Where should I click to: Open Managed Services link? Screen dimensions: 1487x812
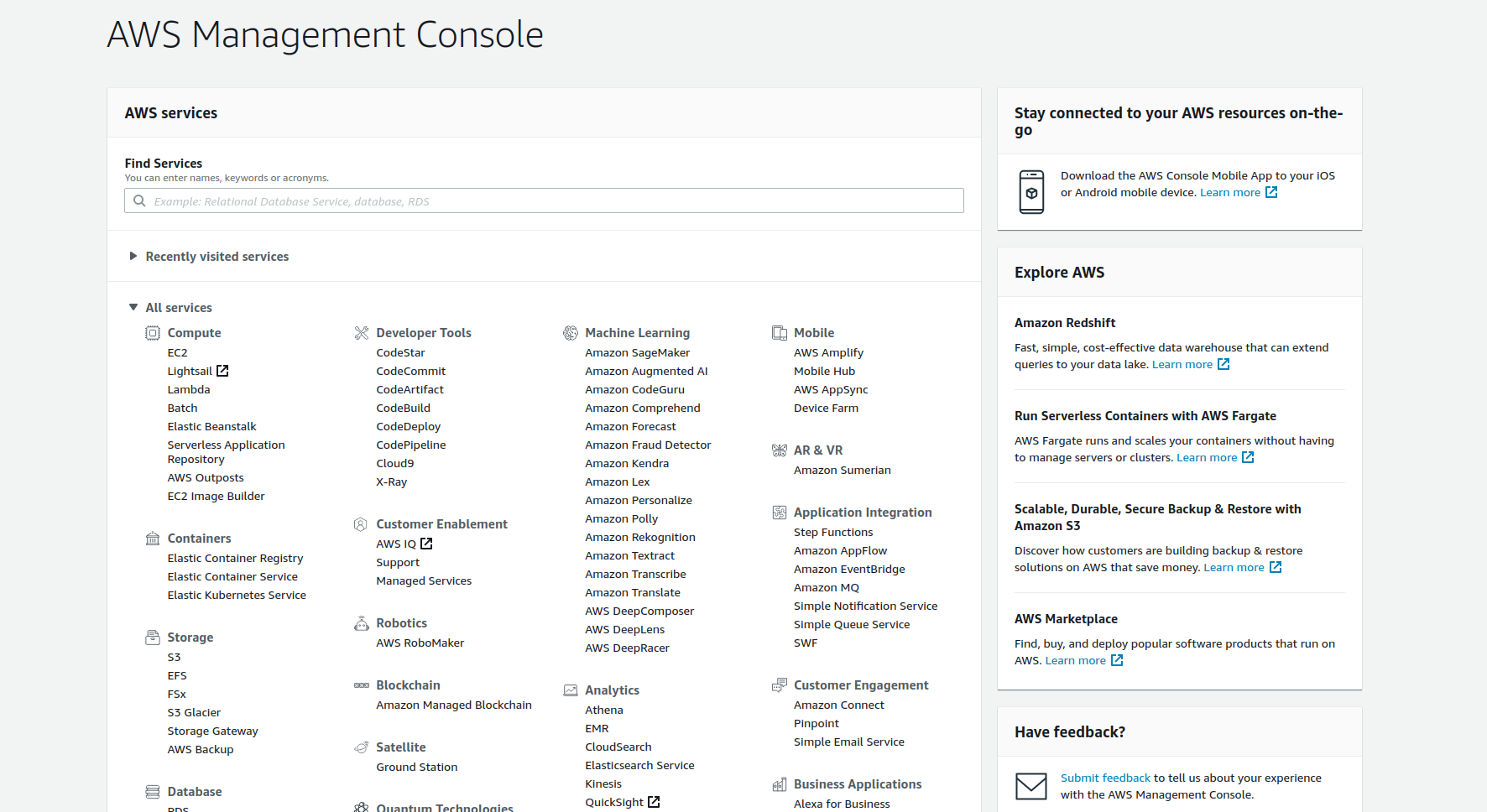pos(424,581)
